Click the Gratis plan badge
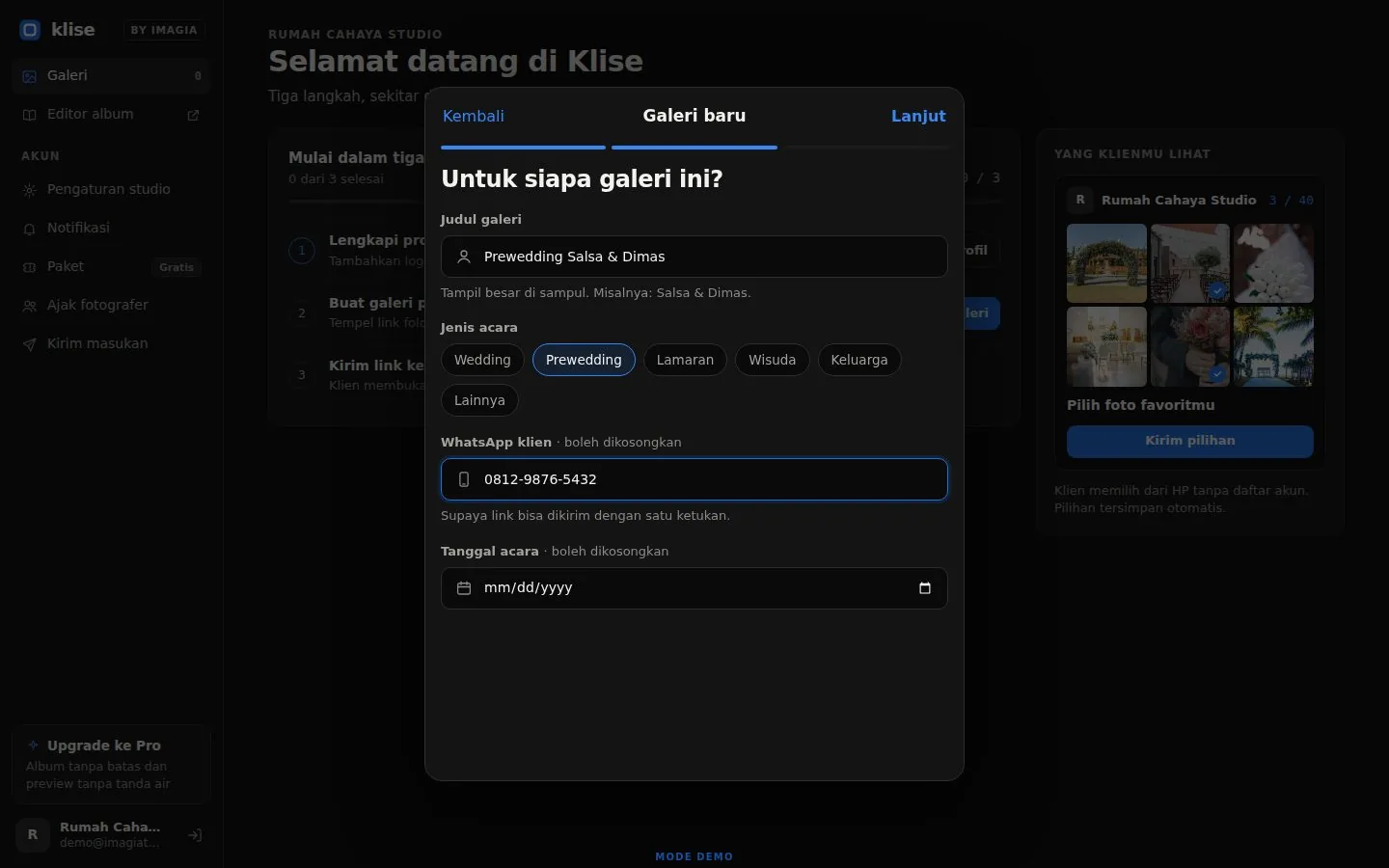This screenshot has width=1389, height=868. tap(177, 267)
